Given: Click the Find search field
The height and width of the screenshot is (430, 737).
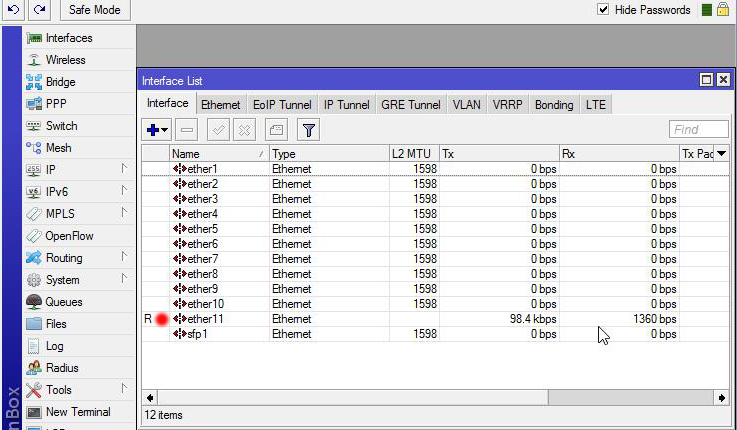Looking at the screenshot, I should [x=698, y=129].
